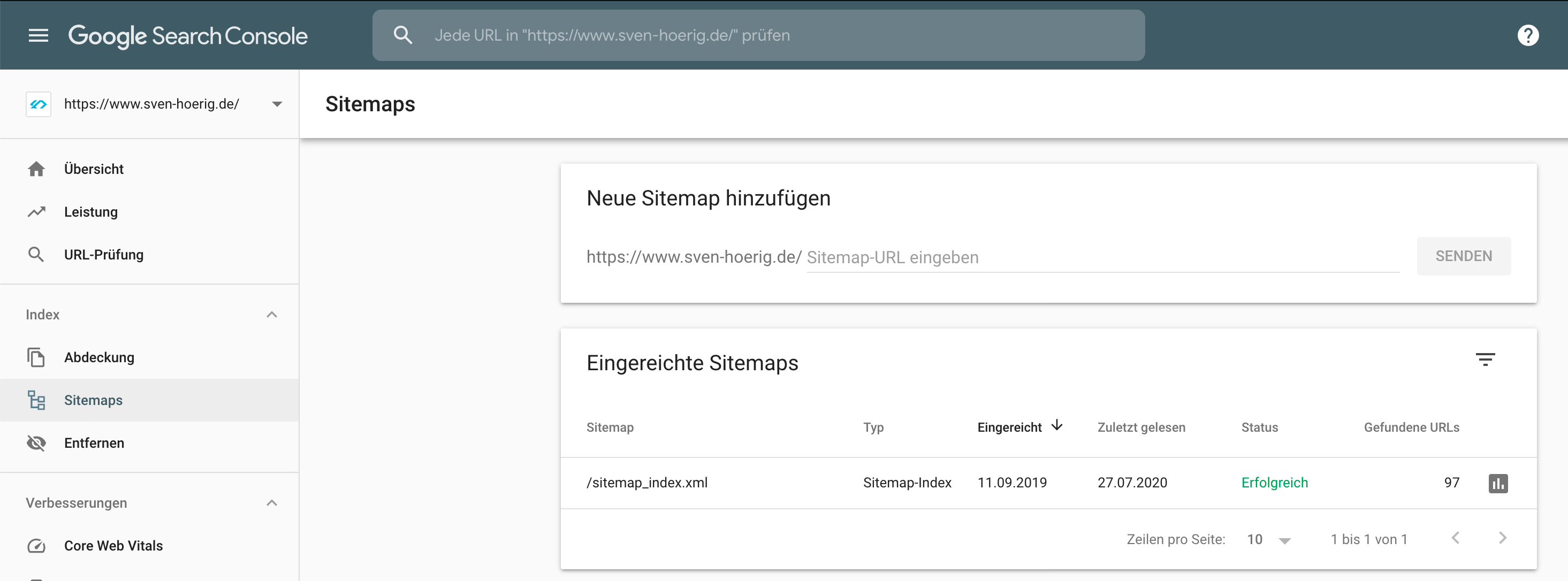Viewport: 1568px width, 581px height.
Task: Open Abdeckung report in the sidebar
Action: click(149, 357)
